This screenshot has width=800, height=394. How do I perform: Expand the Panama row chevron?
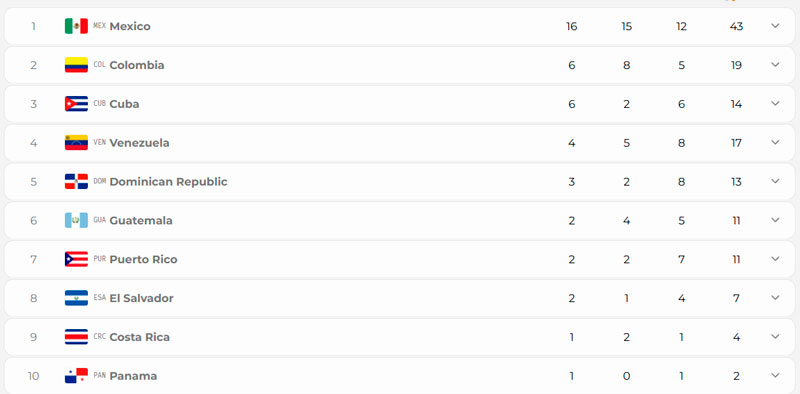775,375
